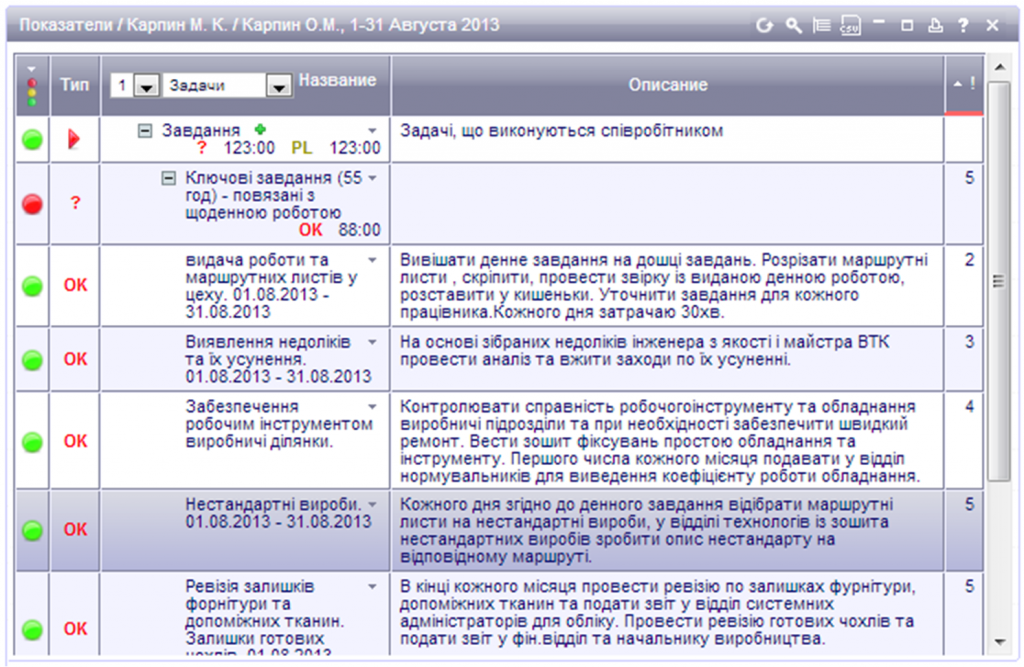Click the OK type marker for Нестандартні вироби
The width and height of the screenshot is (1024, 667).
pyautogui.click(x=75, y=529)
